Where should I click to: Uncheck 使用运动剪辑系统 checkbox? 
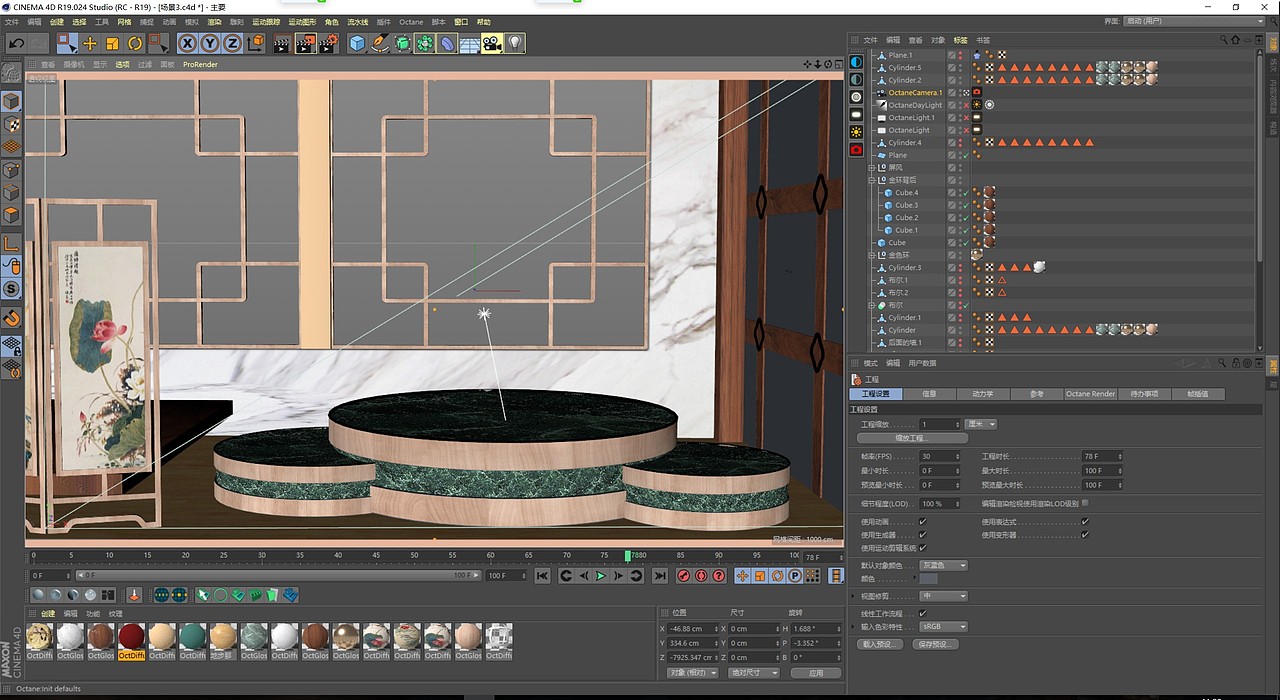(923, 548)
